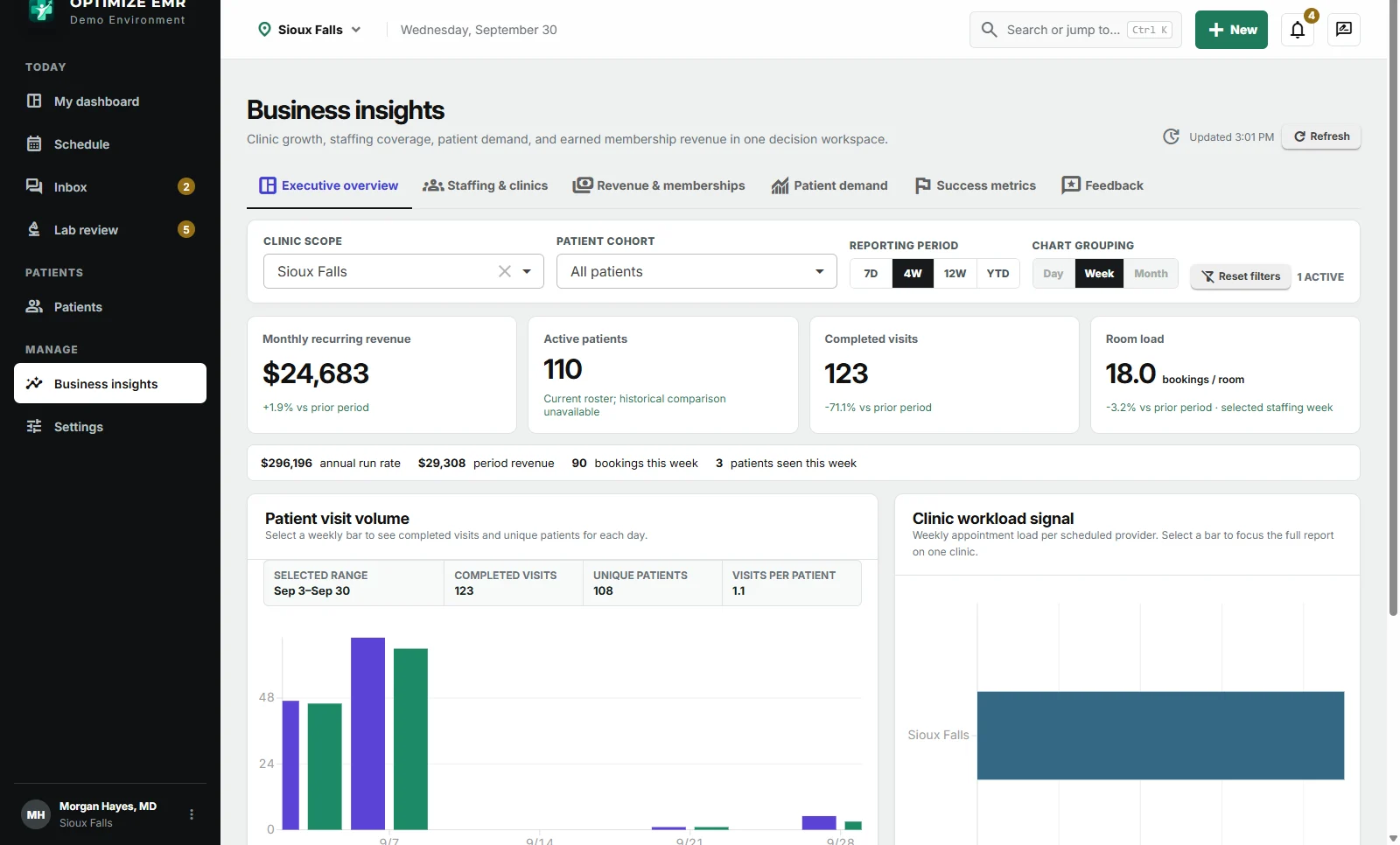Click the Optimize EMR logo
1400x845 pixels.
click(x=41, y=9)
